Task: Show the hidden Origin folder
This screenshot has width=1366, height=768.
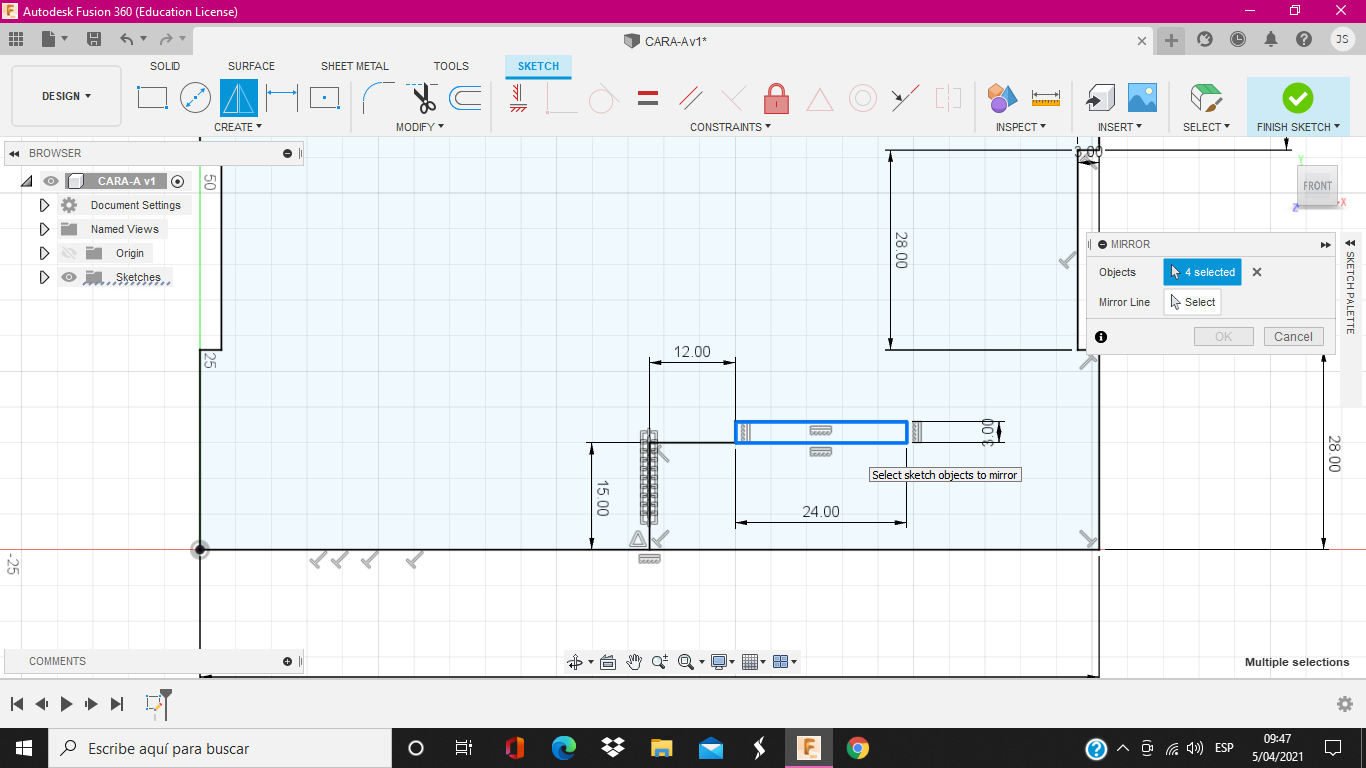Action: (69, 253)
